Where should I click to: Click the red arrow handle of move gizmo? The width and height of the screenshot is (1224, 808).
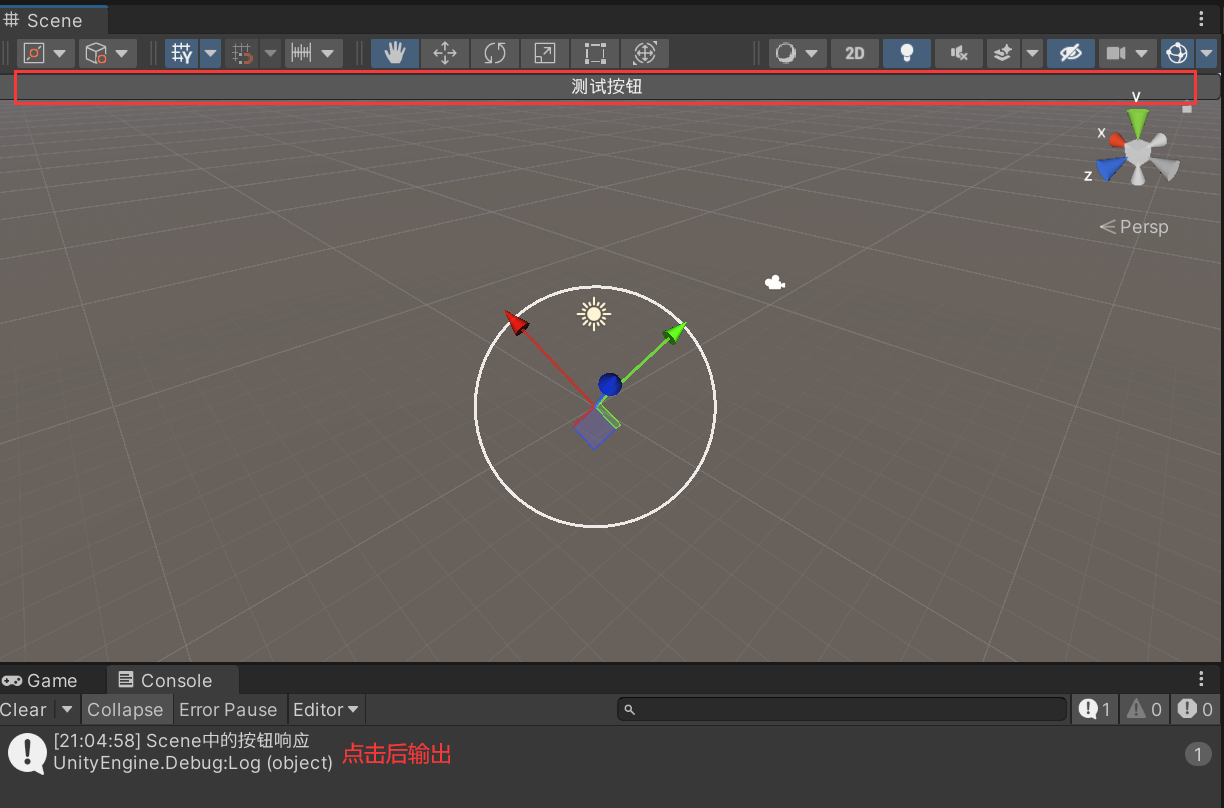pyautogui.click(x=515, y=321)
